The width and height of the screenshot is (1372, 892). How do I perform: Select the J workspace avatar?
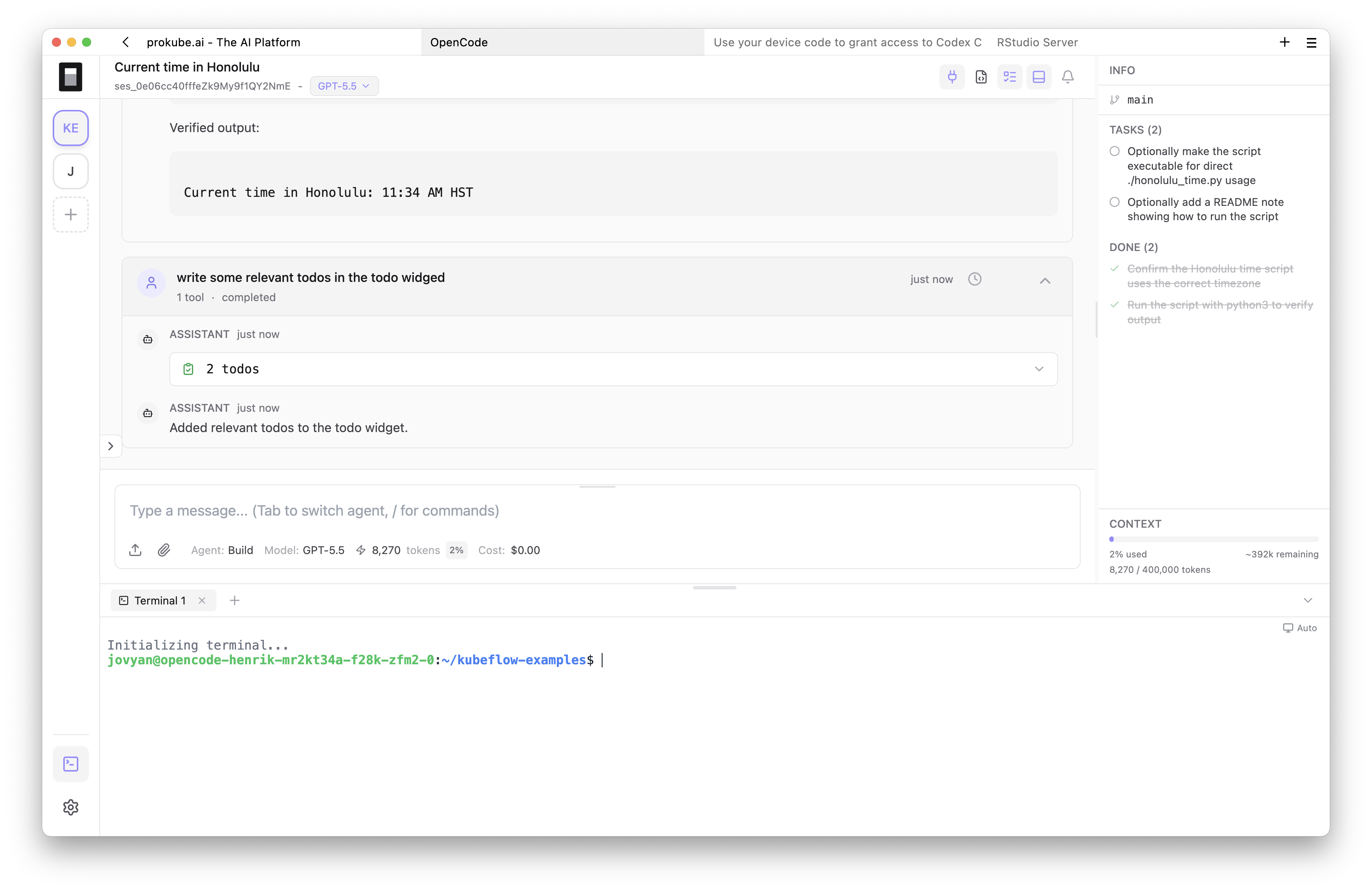click(x=70, y=171)
